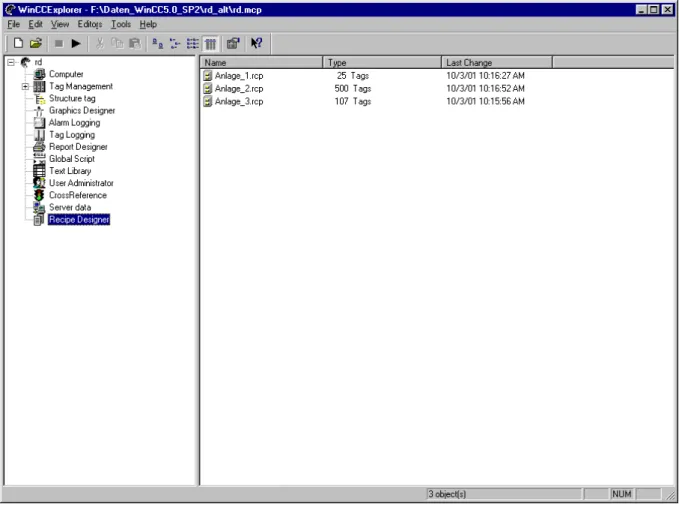Viewport: 679px width, 507px height.
Task: Switch to large icons view
Action: pyautogui.click(x=158, y=43)
